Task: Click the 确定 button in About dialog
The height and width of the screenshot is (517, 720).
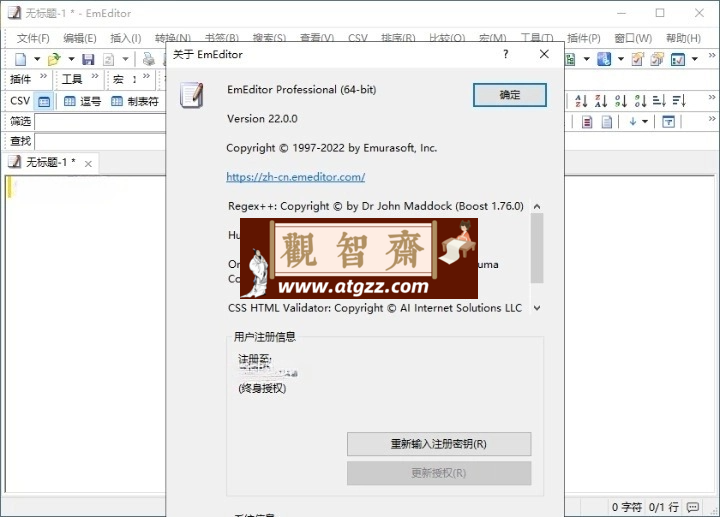Action: coord(510,95)
